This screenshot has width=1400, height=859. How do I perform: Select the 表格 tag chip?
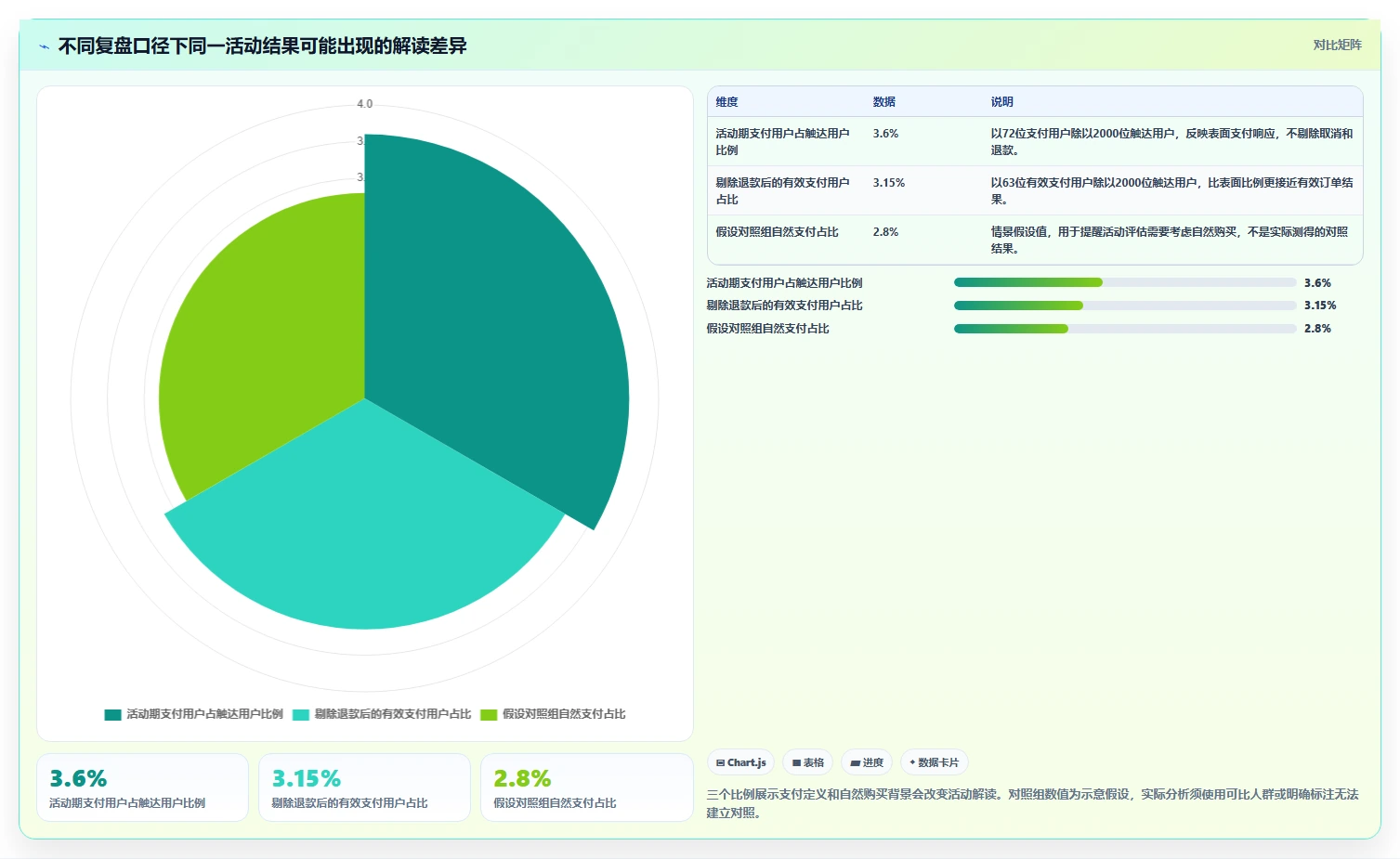click(807, 762)
